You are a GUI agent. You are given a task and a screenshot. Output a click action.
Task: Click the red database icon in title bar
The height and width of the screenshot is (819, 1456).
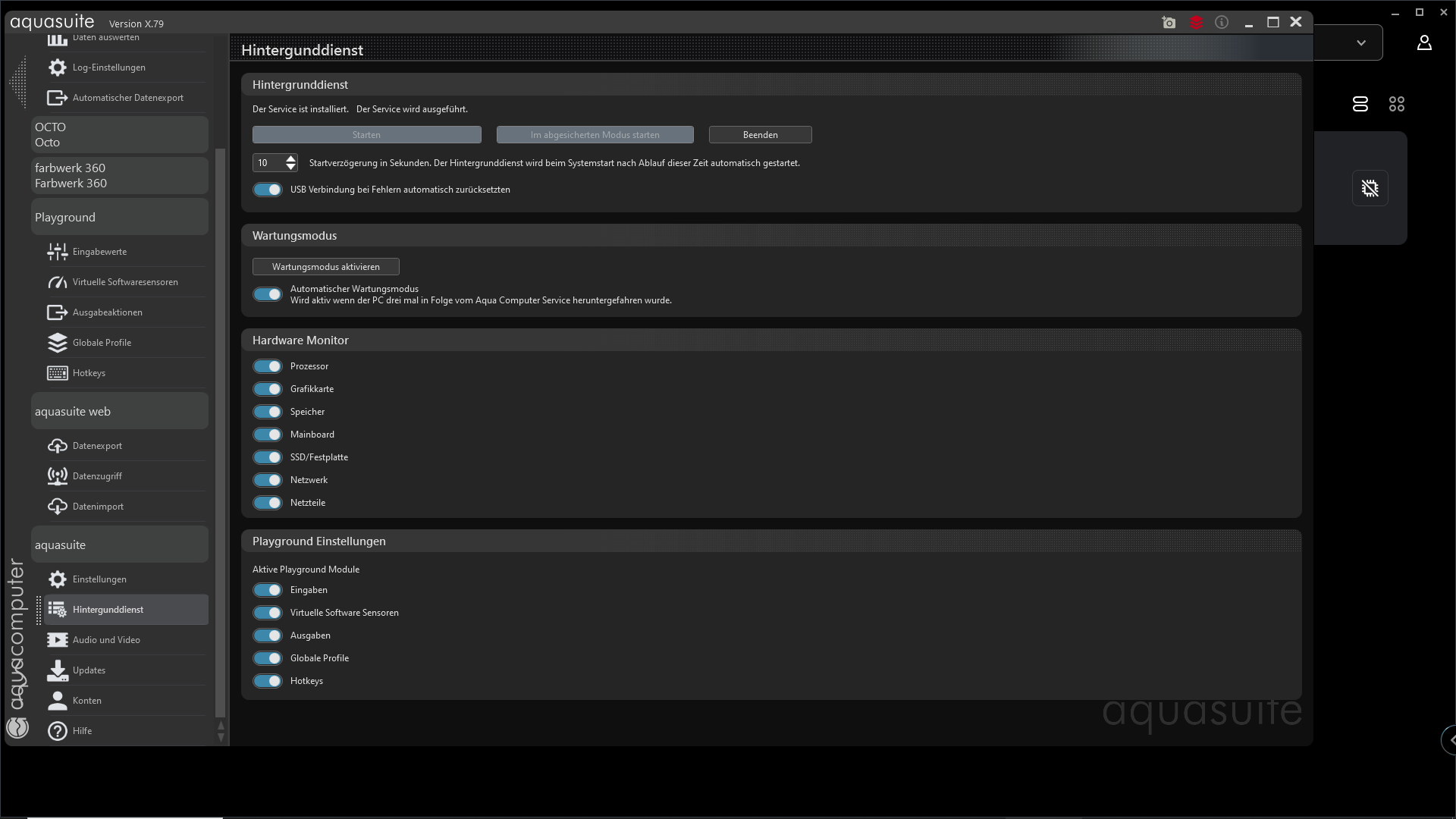point(1196,23)
